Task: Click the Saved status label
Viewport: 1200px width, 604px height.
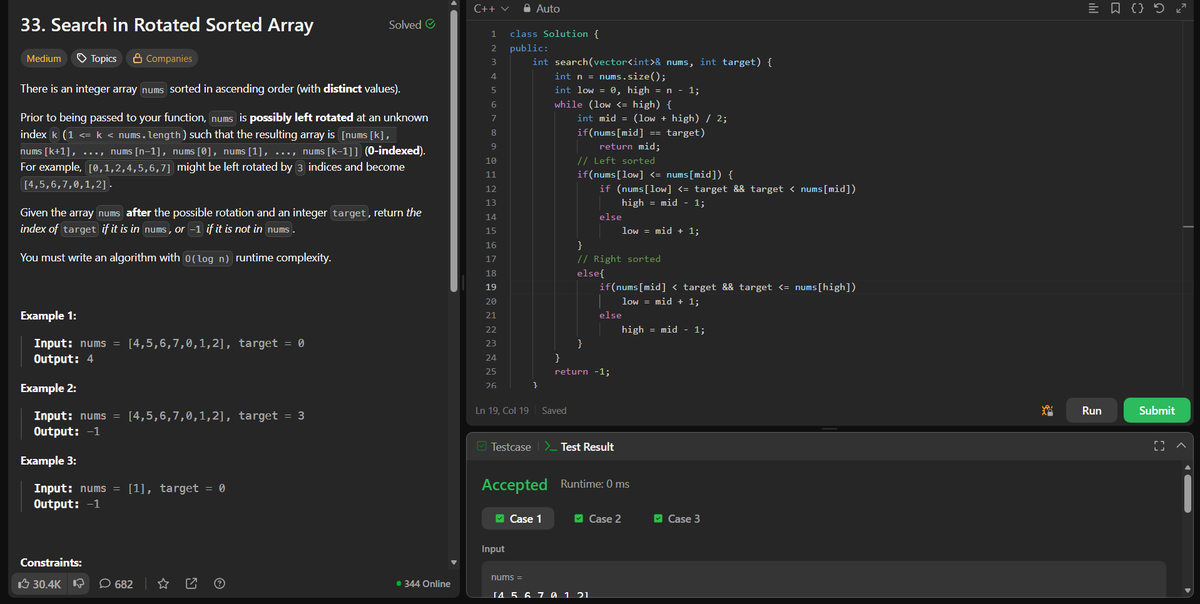Action: click(x=554, y=410)
